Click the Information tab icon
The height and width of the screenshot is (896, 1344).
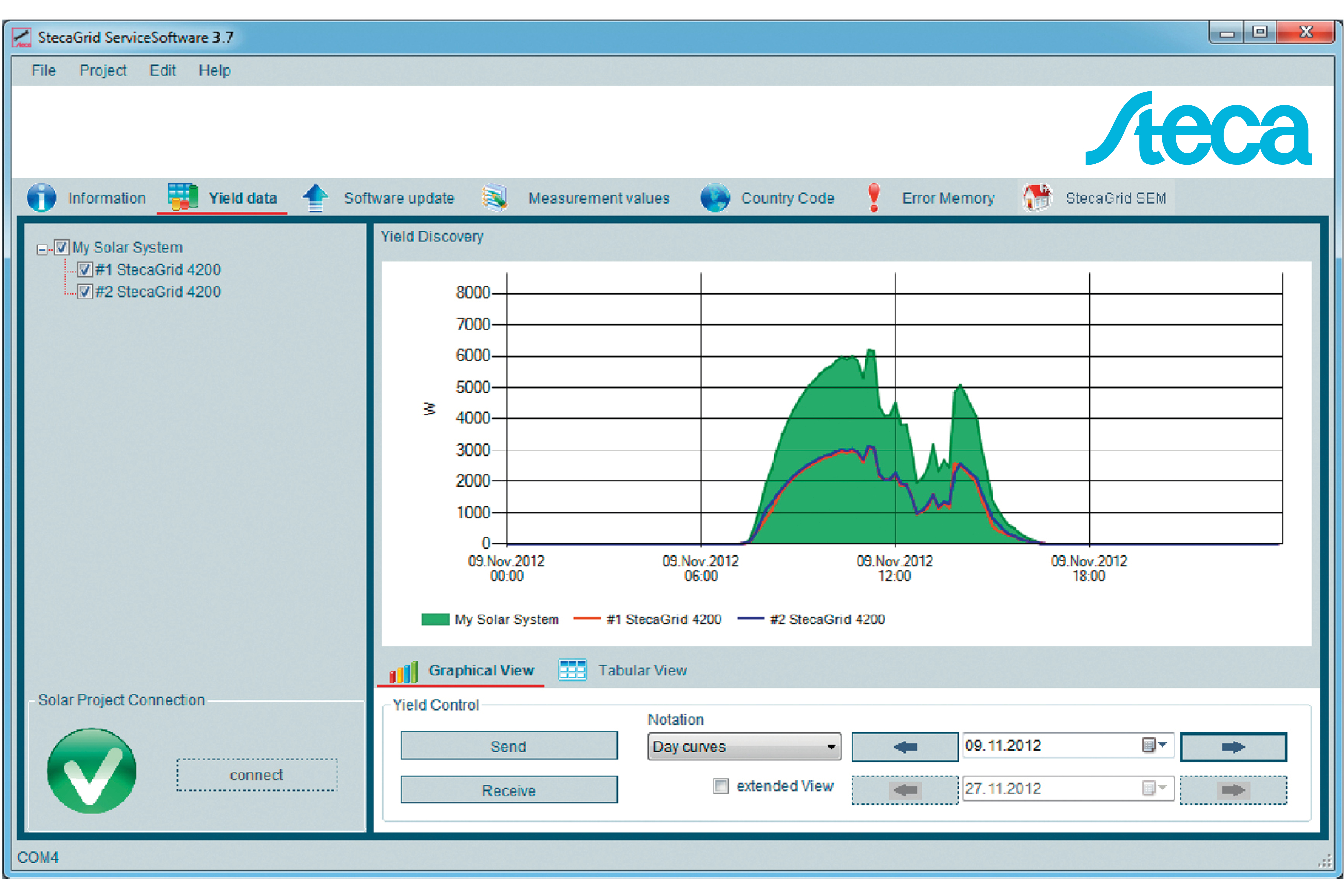pyautogui.click(x=42, y=198)
